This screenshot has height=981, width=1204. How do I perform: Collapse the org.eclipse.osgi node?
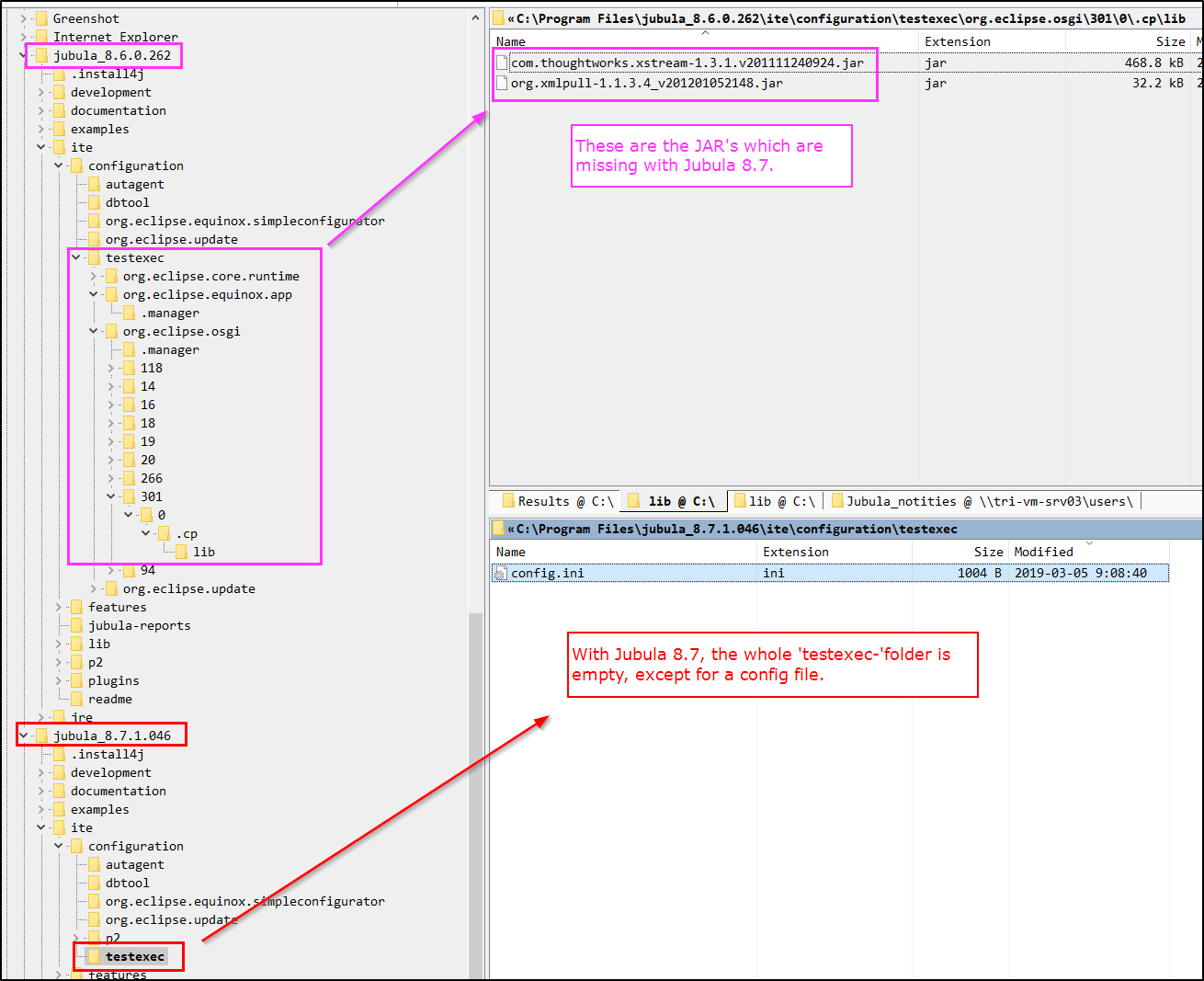(x=93, y=331)
